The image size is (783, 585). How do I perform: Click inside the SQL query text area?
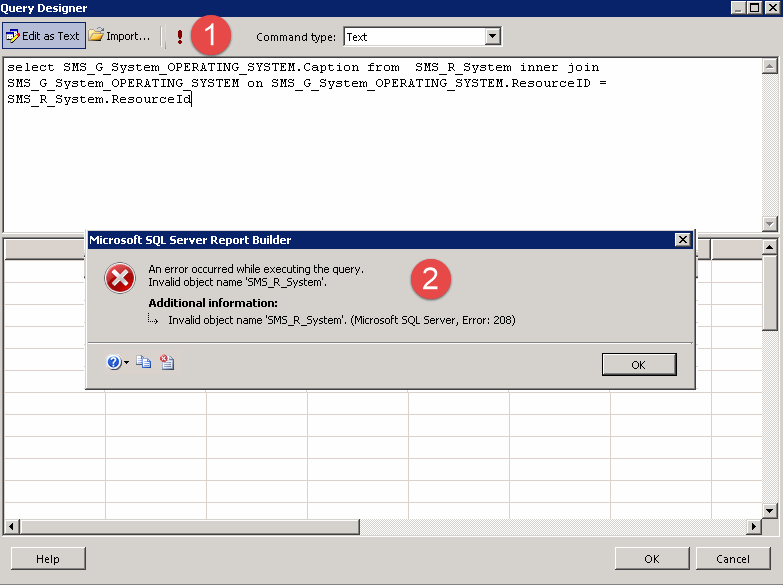[382, 145]
